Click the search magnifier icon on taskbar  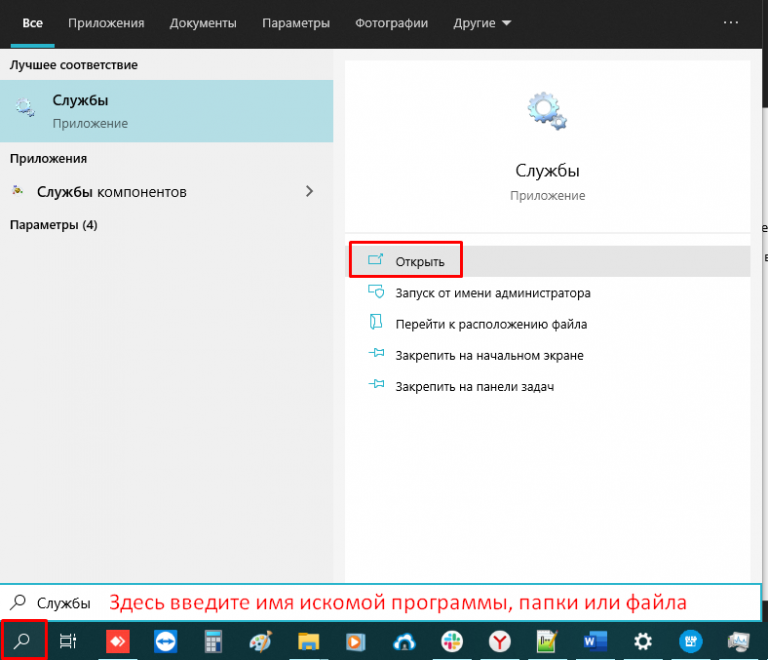[24, 640]
